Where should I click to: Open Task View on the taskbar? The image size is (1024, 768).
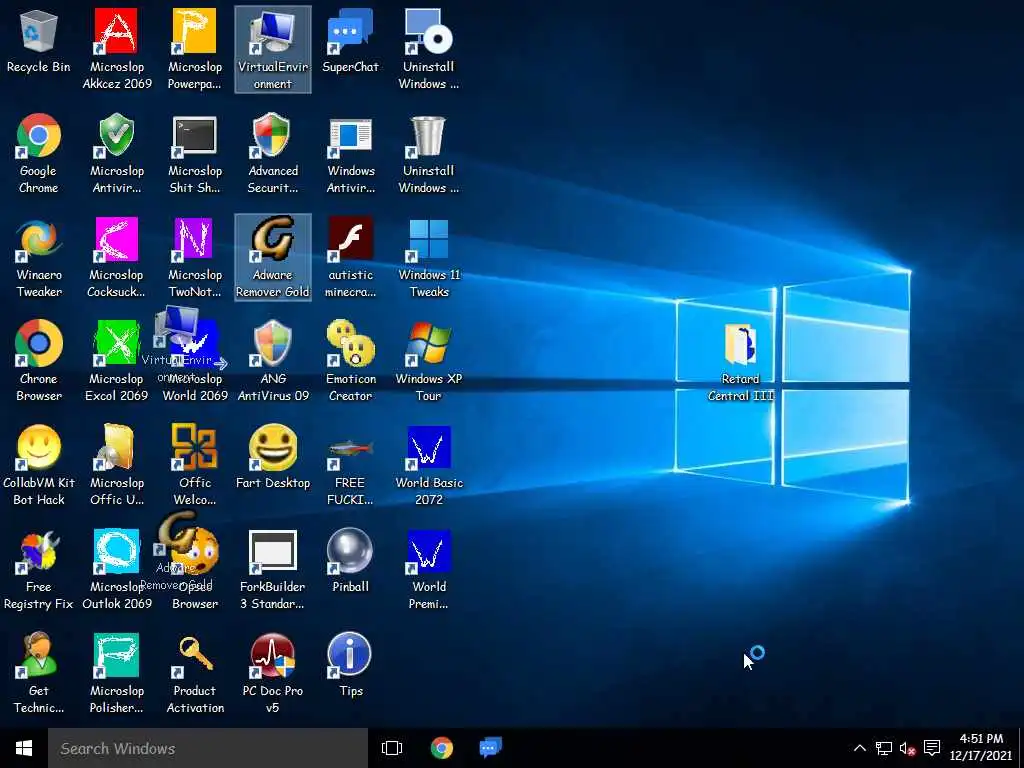click(x=392, y=748)
